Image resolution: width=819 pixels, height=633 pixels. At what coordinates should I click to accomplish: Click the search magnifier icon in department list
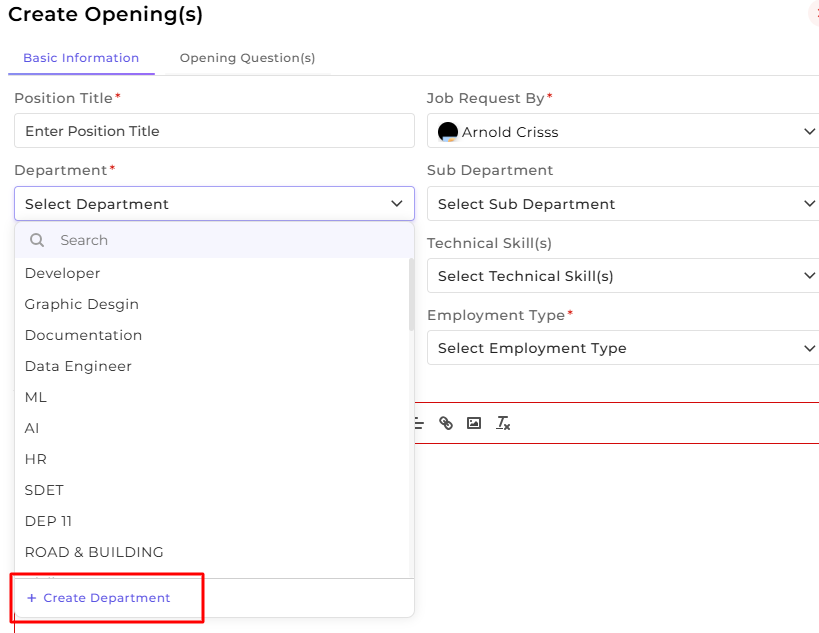37,240
